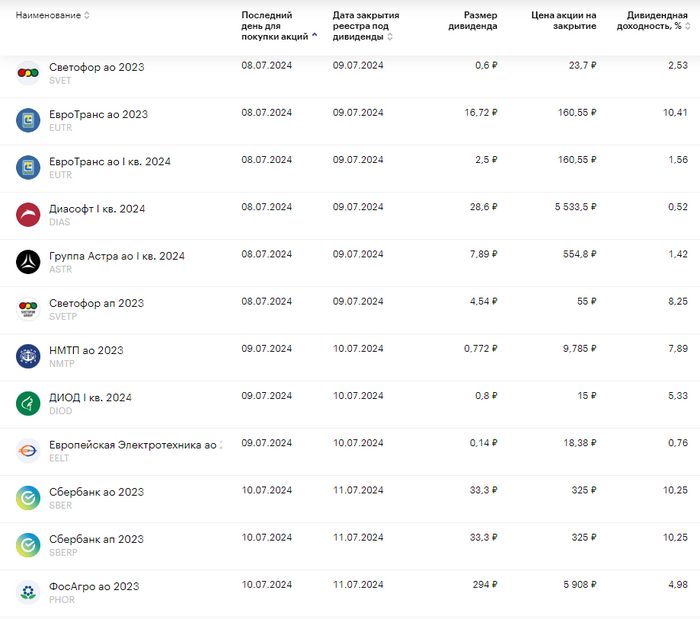Click the 8,25 yield value
This screenshot has width=700, height=619.
click(678, 302)
